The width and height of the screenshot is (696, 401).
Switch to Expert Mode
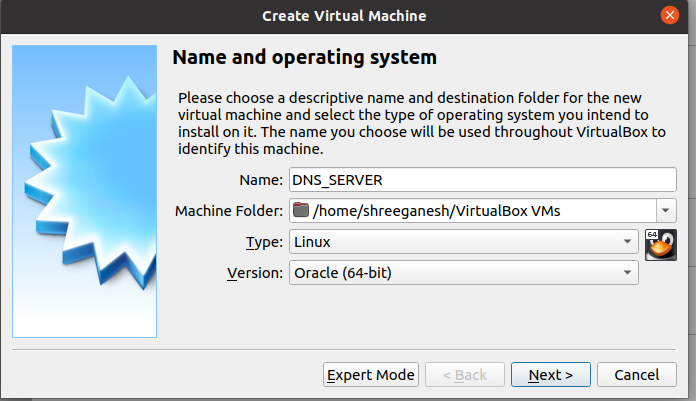point(371,375)
